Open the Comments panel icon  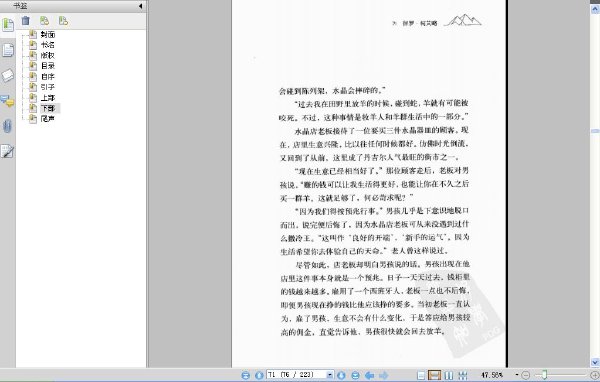[8, 101]
